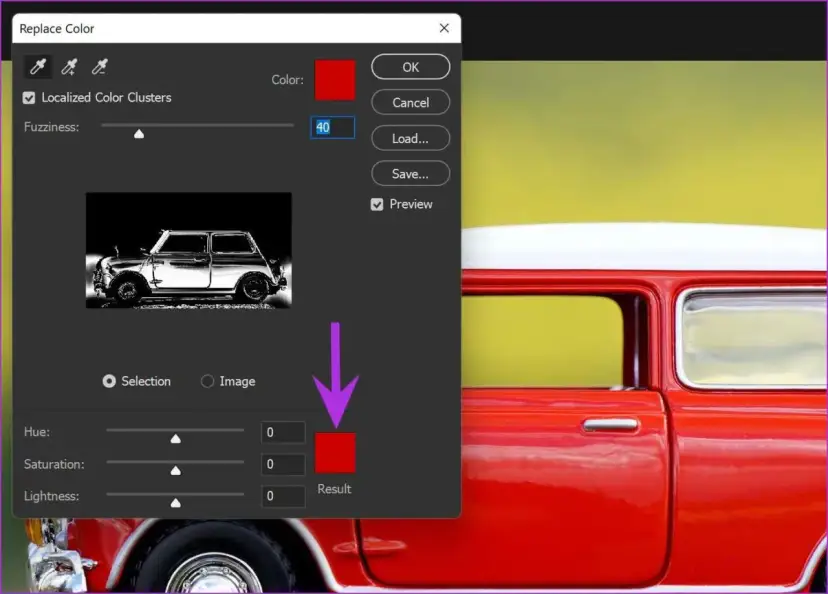Open the sampled Color swatch picker
This screenshot has width=828, height=594.
click(334, 81)
